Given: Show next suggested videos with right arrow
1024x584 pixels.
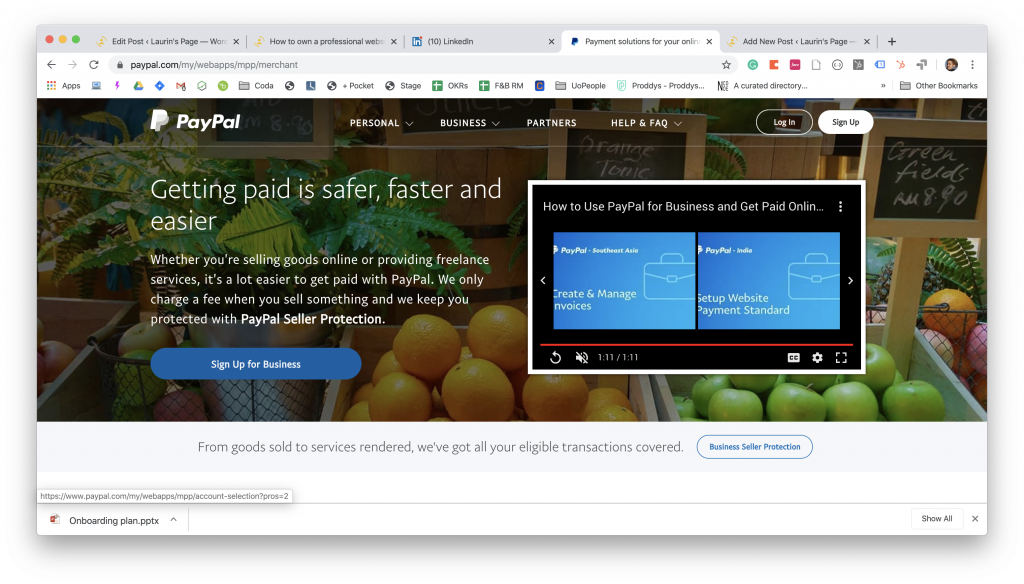Looking at the screenshot, I should [850, 280].
